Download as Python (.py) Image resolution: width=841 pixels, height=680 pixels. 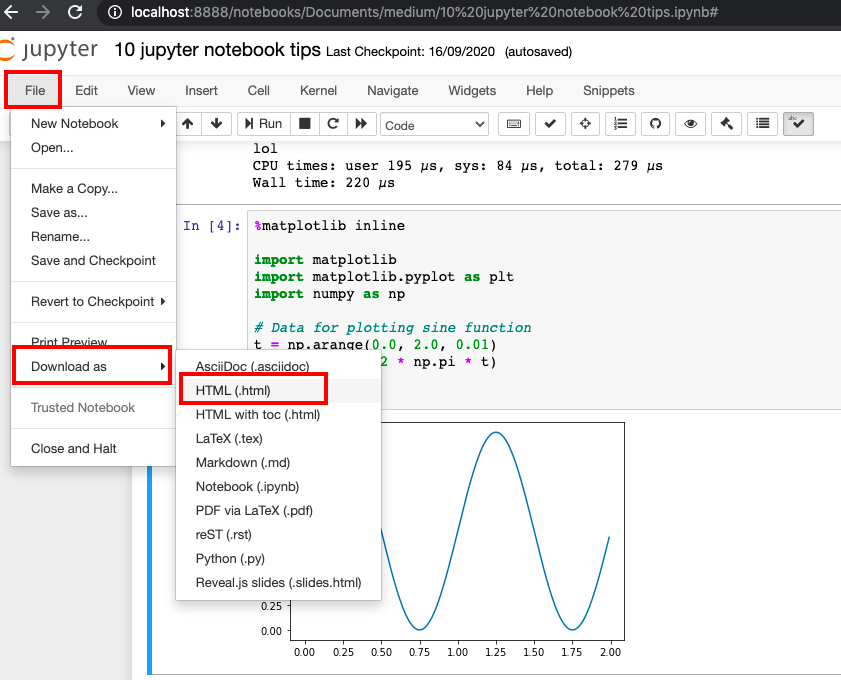click(278, 559)
